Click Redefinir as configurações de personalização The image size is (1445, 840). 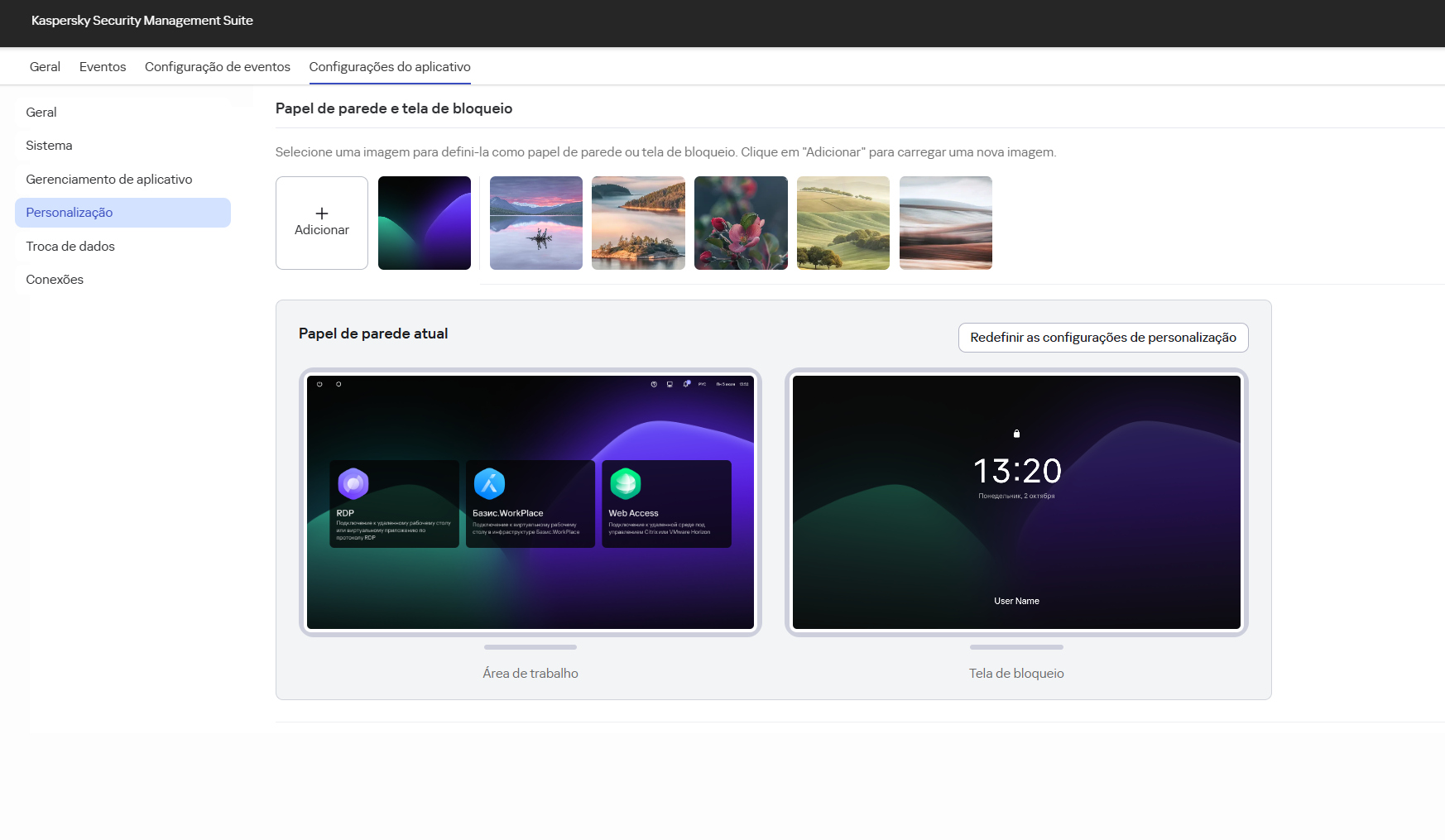point(1102,338)
